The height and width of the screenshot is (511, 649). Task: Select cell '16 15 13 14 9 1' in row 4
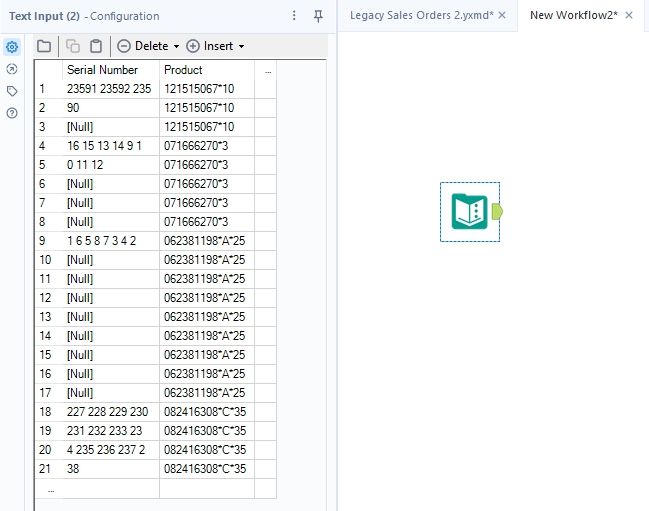point(111,146)
